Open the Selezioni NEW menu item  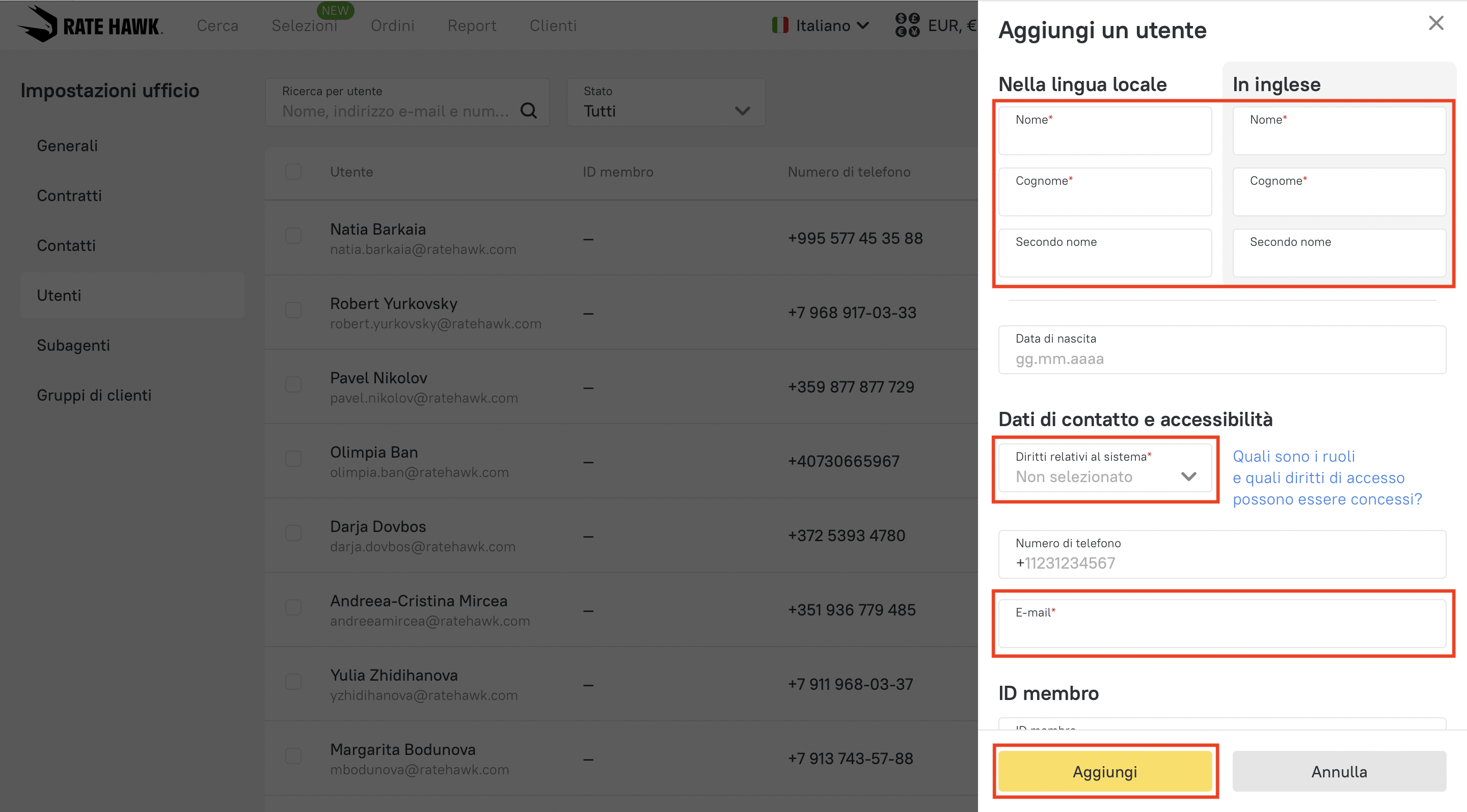point(305,25)
